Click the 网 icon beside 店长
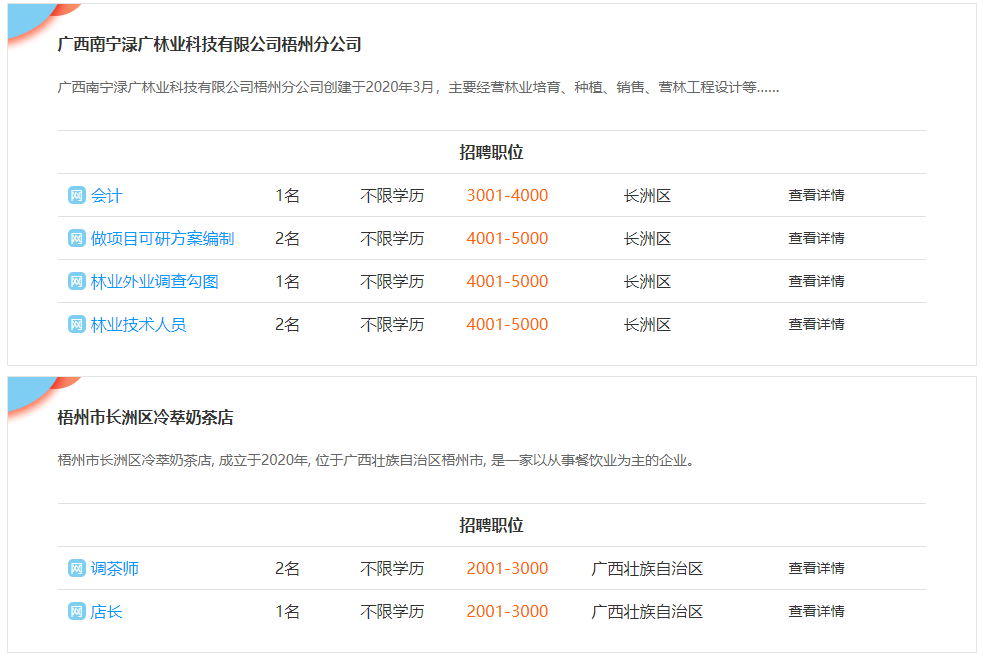Viewport: 983px width, 661px height. [x=77, y=612]
